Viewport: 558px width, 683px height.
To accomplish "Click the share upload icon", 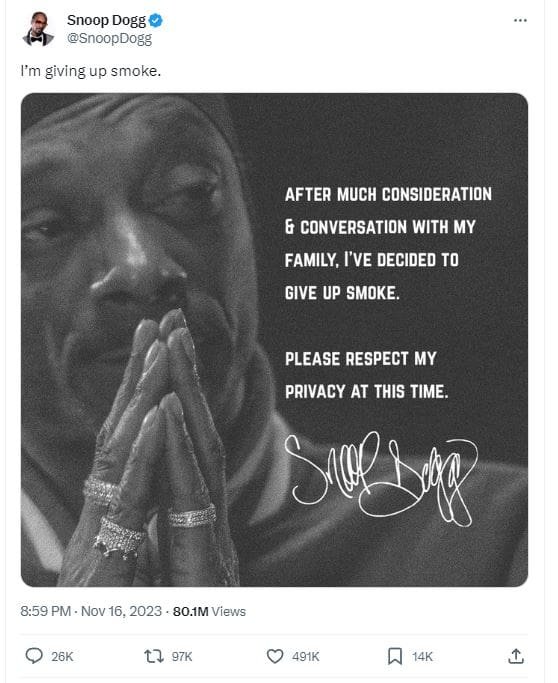I will click(516, 656).
